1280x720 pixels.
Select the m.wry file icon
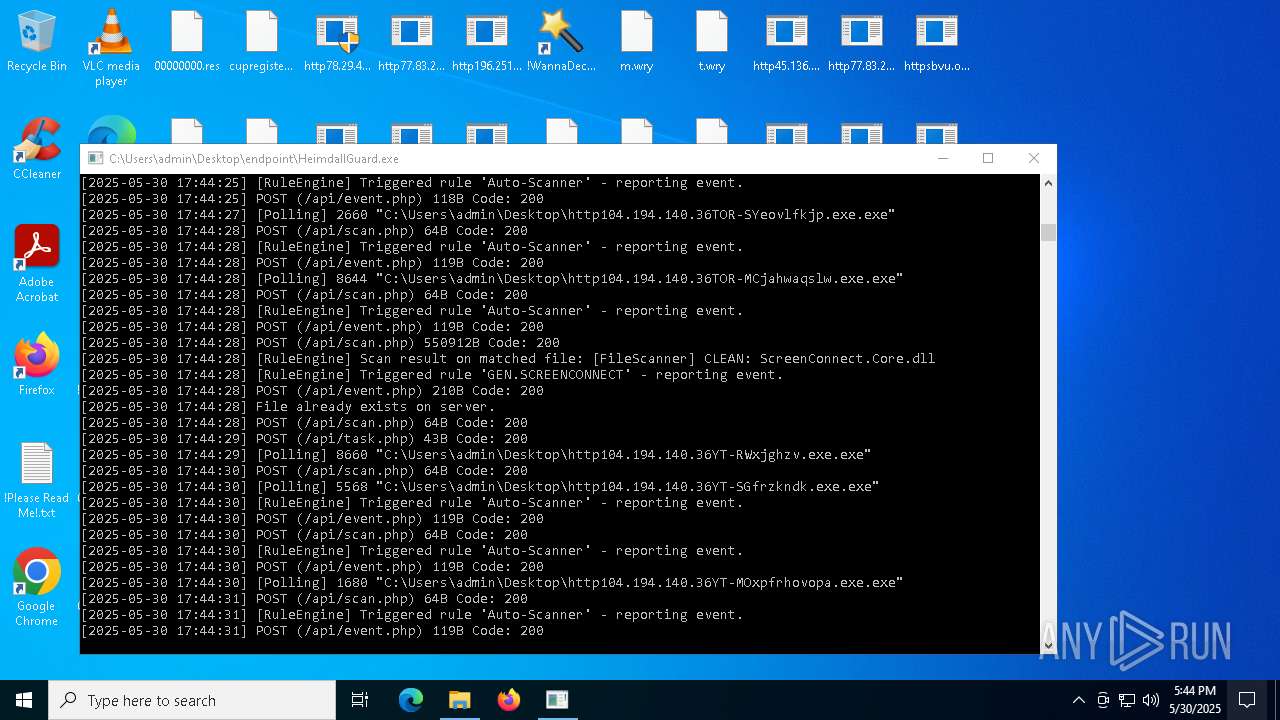click(636, 42)
